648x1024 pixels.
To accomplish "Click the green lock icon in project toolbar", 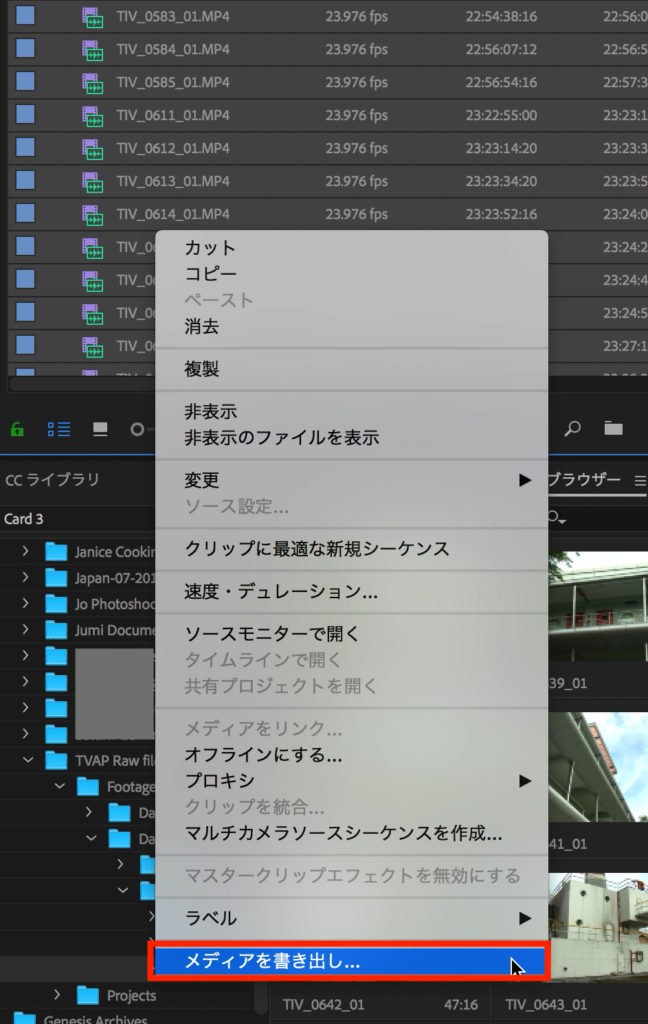I will (16, 429).
